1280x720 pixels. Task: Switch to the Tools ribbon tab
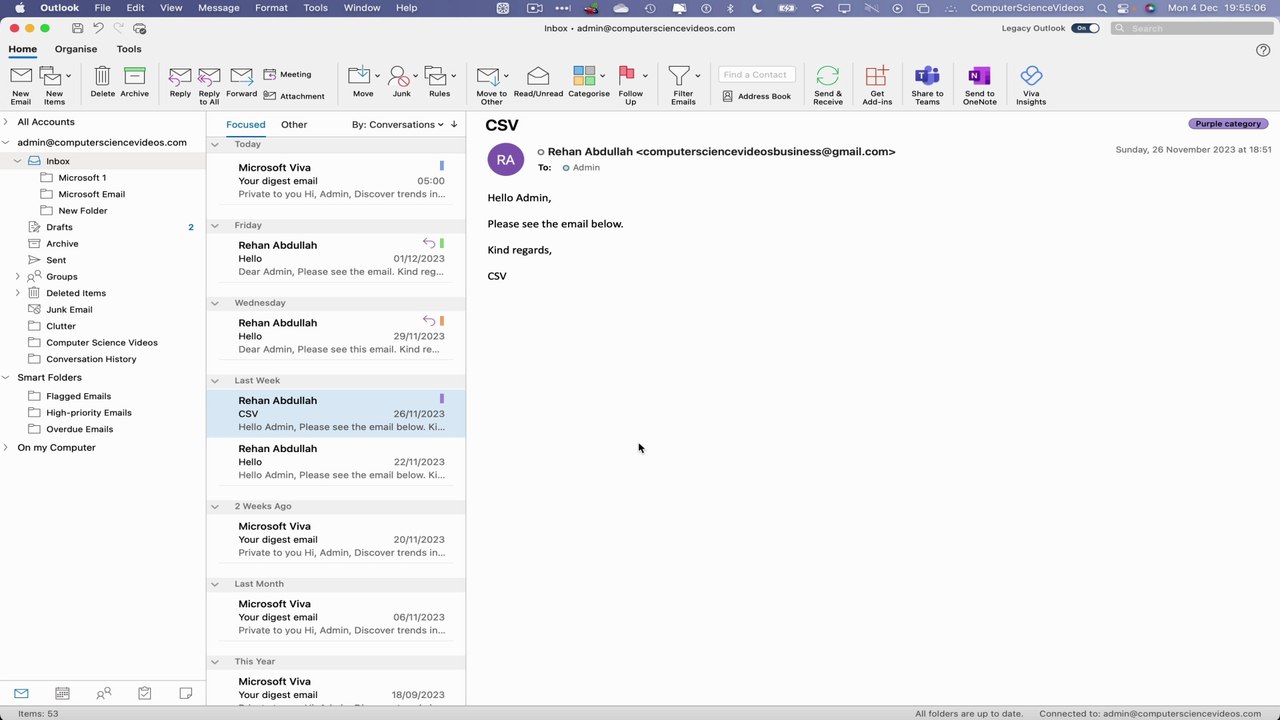pos(129,49)
